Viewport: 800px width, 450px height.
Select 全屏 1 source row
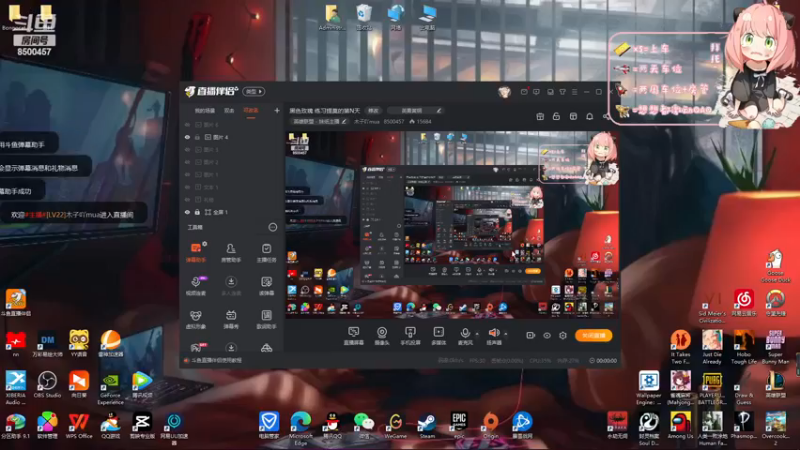[231, 212]
